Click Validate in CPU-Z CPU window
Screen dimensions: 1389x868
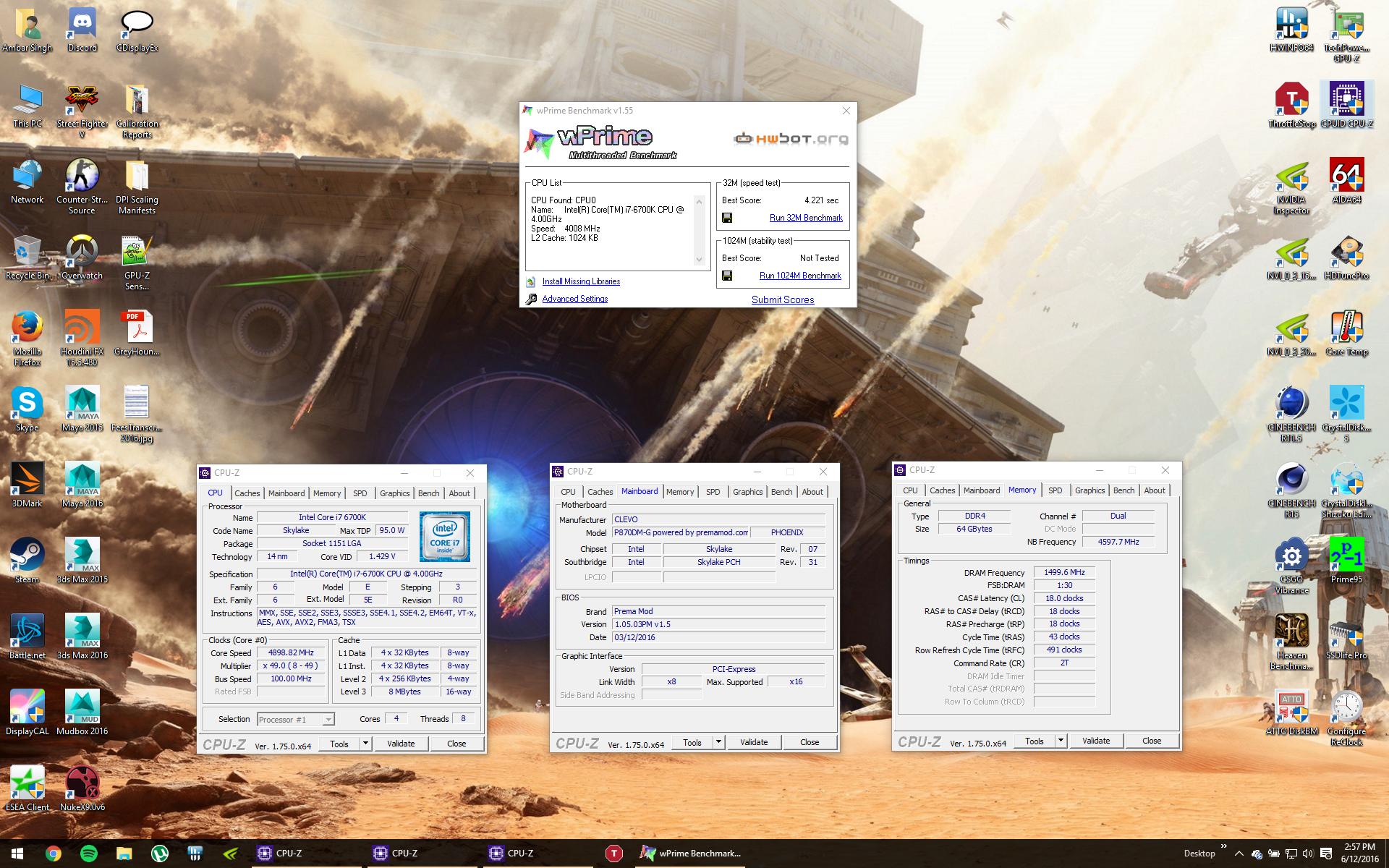click(401, 744)
